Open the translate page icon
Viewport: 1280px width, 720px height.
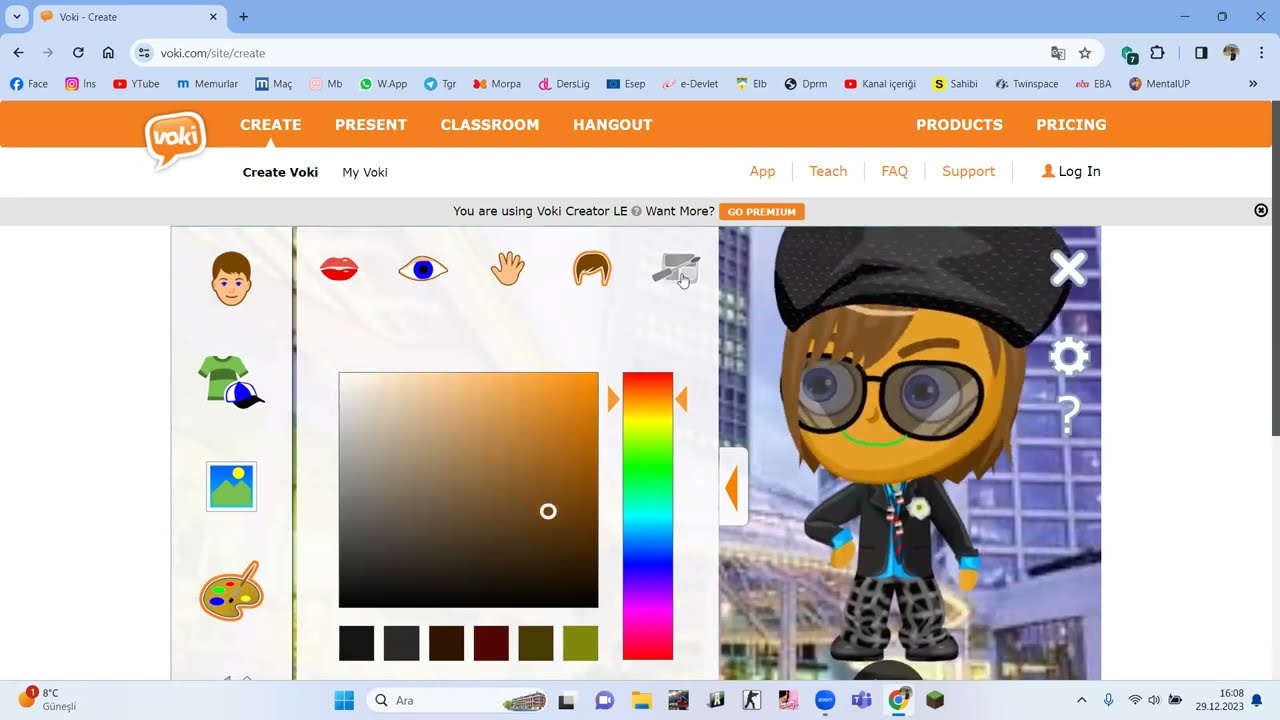click(1058, 53)
